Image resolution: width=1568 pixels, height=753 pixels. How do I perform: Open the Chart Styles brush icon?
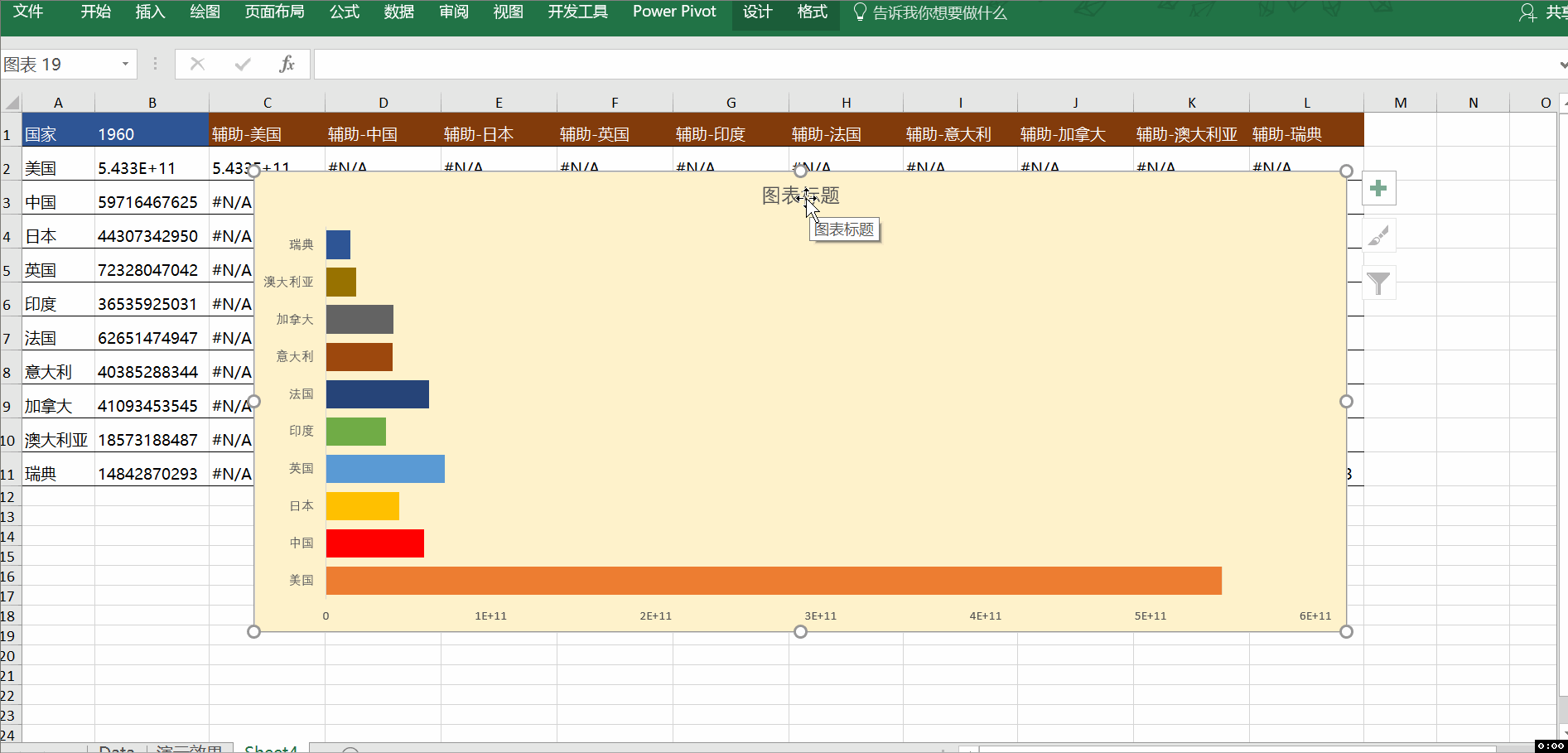pyautogui.click(x=1378, y=235)
